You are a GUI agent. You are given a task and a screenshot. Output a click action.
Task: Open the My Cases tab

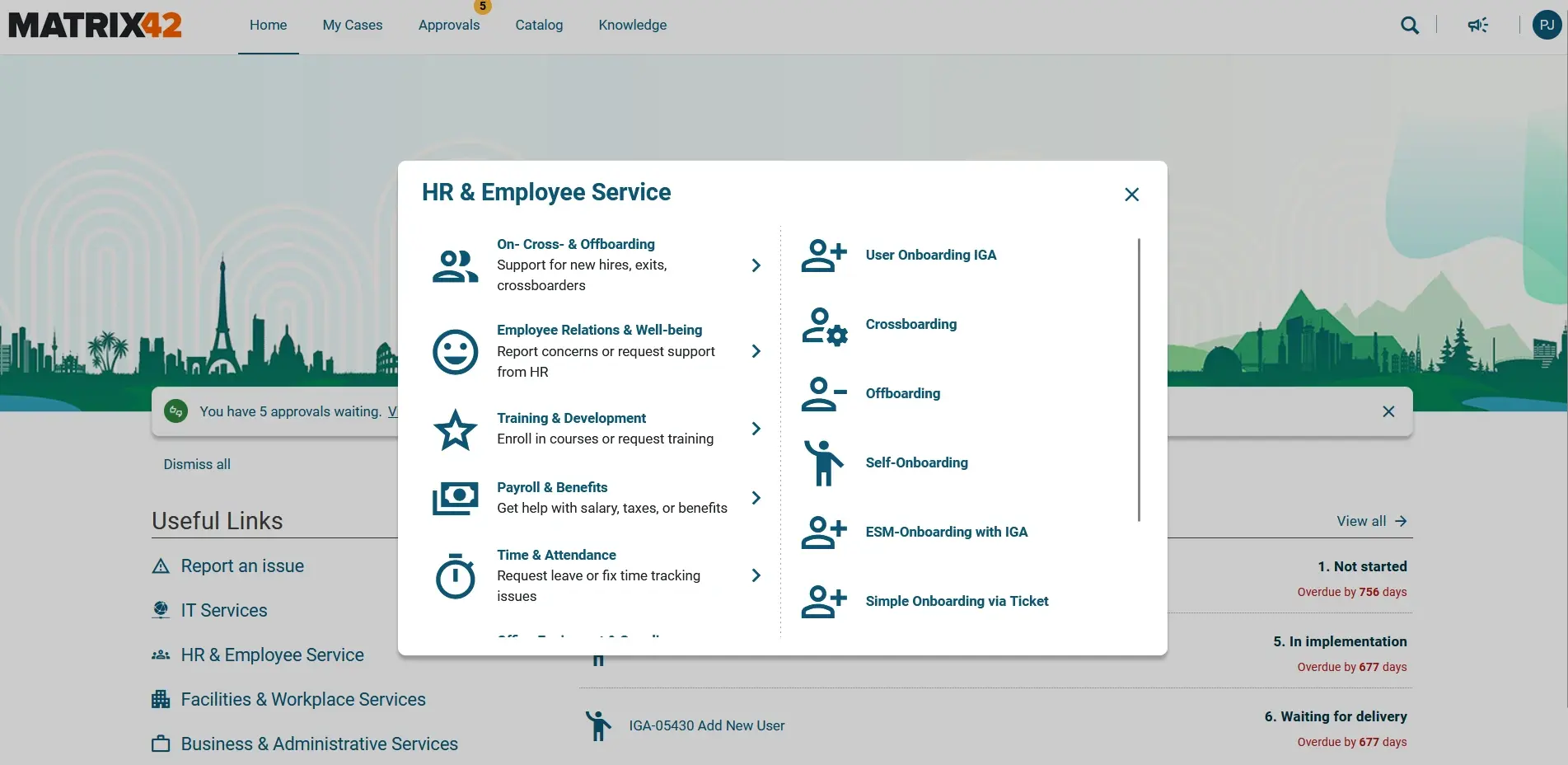pos(352,26)
